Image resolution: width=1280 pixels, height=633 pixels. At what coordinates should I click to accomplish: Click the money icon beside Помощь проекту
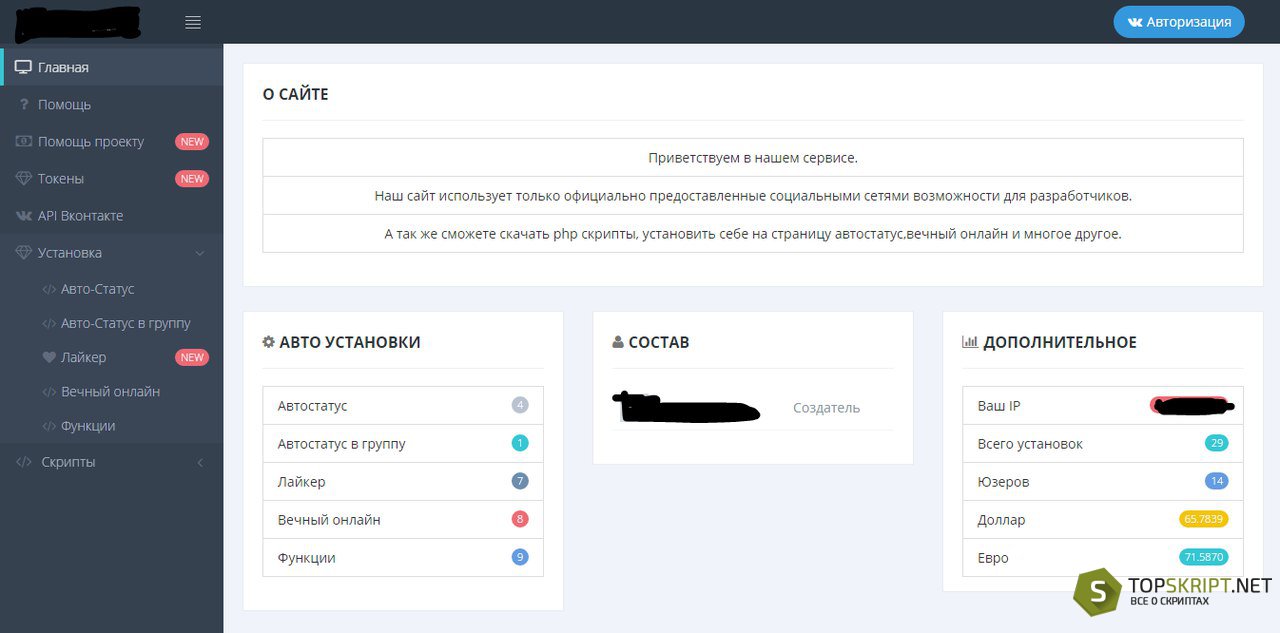point(23,141)
